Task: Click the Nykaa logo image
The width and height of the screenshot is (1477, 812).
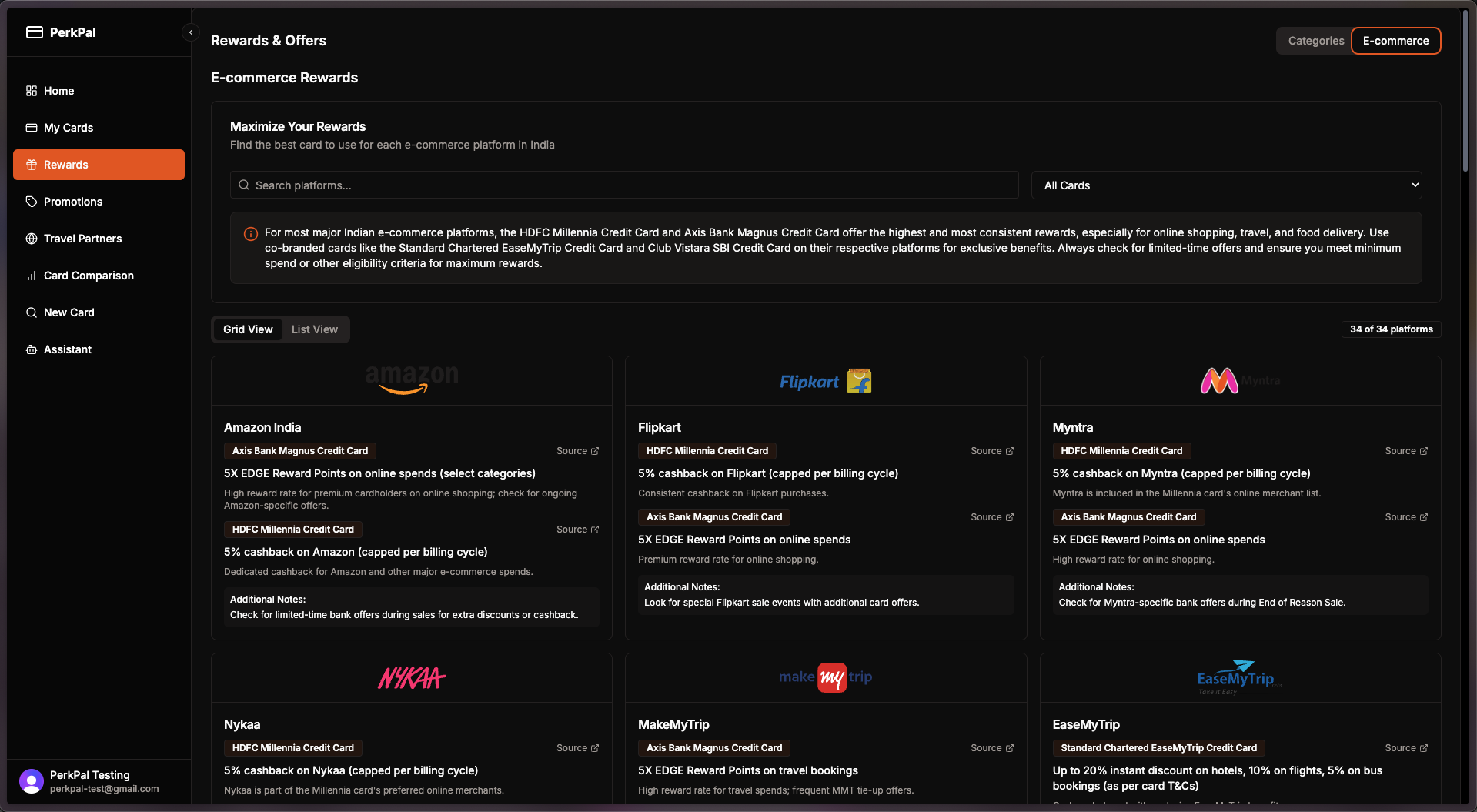Action: click(x=412, y=678)
